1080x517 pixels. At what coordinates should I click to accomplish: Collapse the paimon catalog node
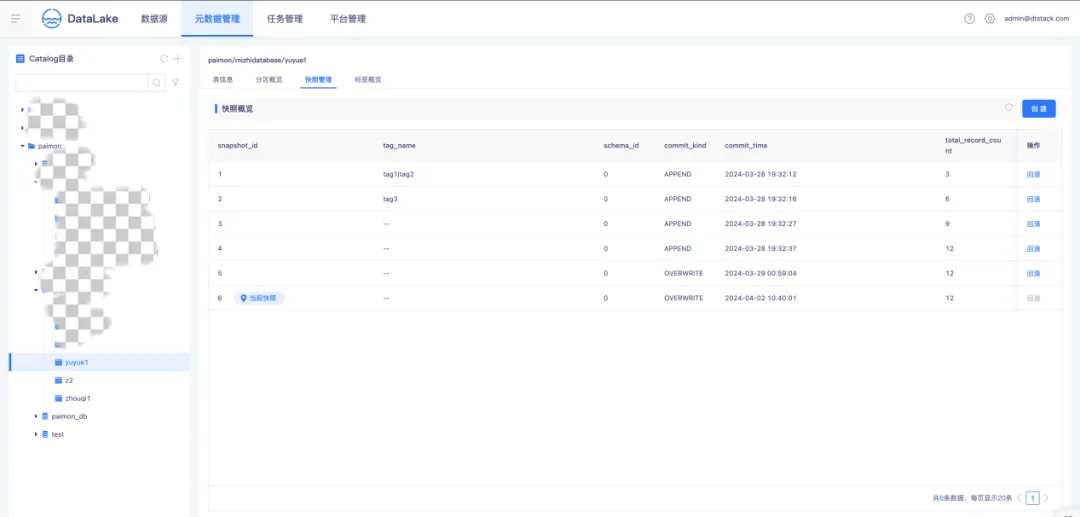click(22, 146)
